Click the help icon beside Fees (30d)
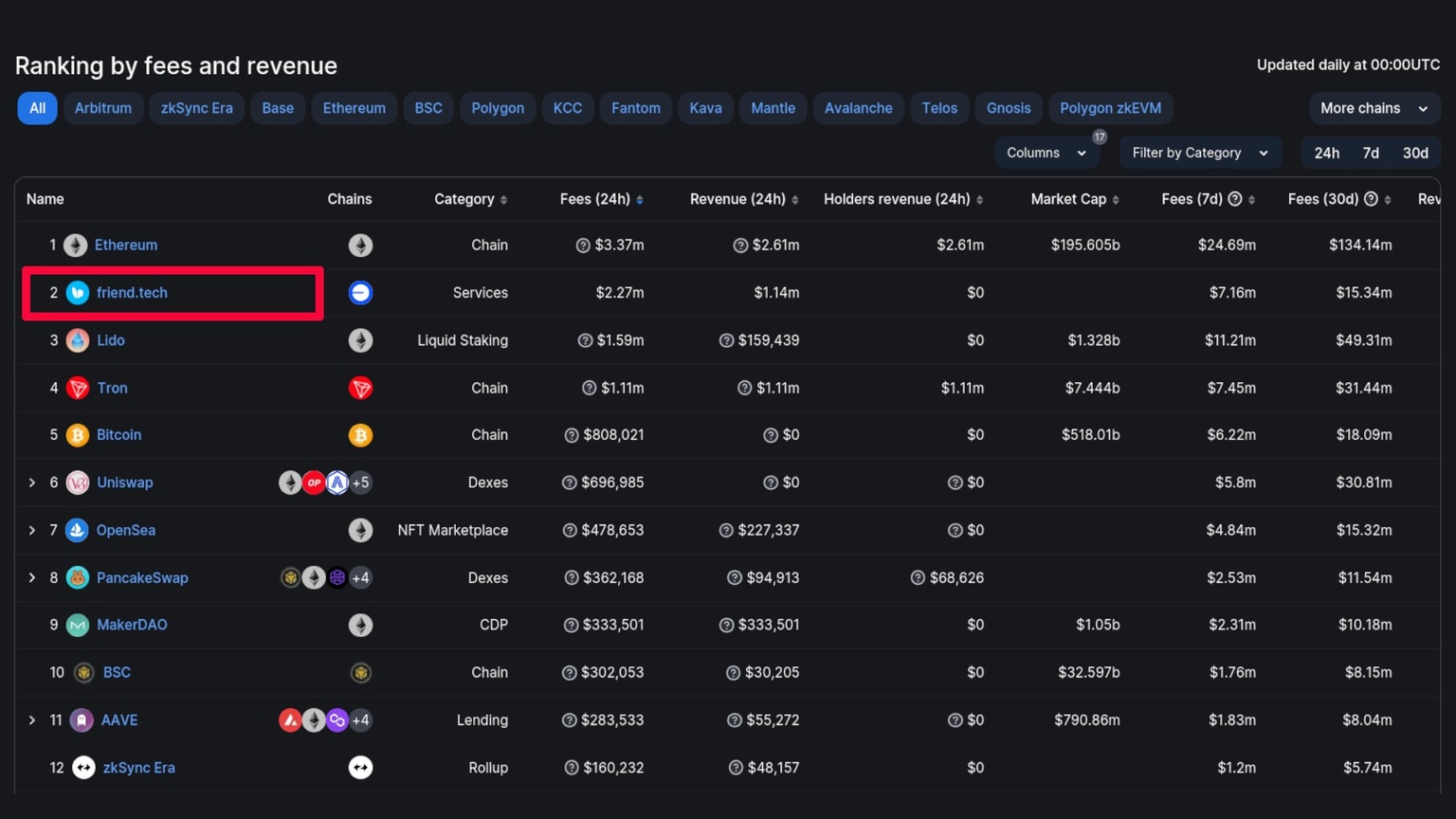 [1371, 199]
